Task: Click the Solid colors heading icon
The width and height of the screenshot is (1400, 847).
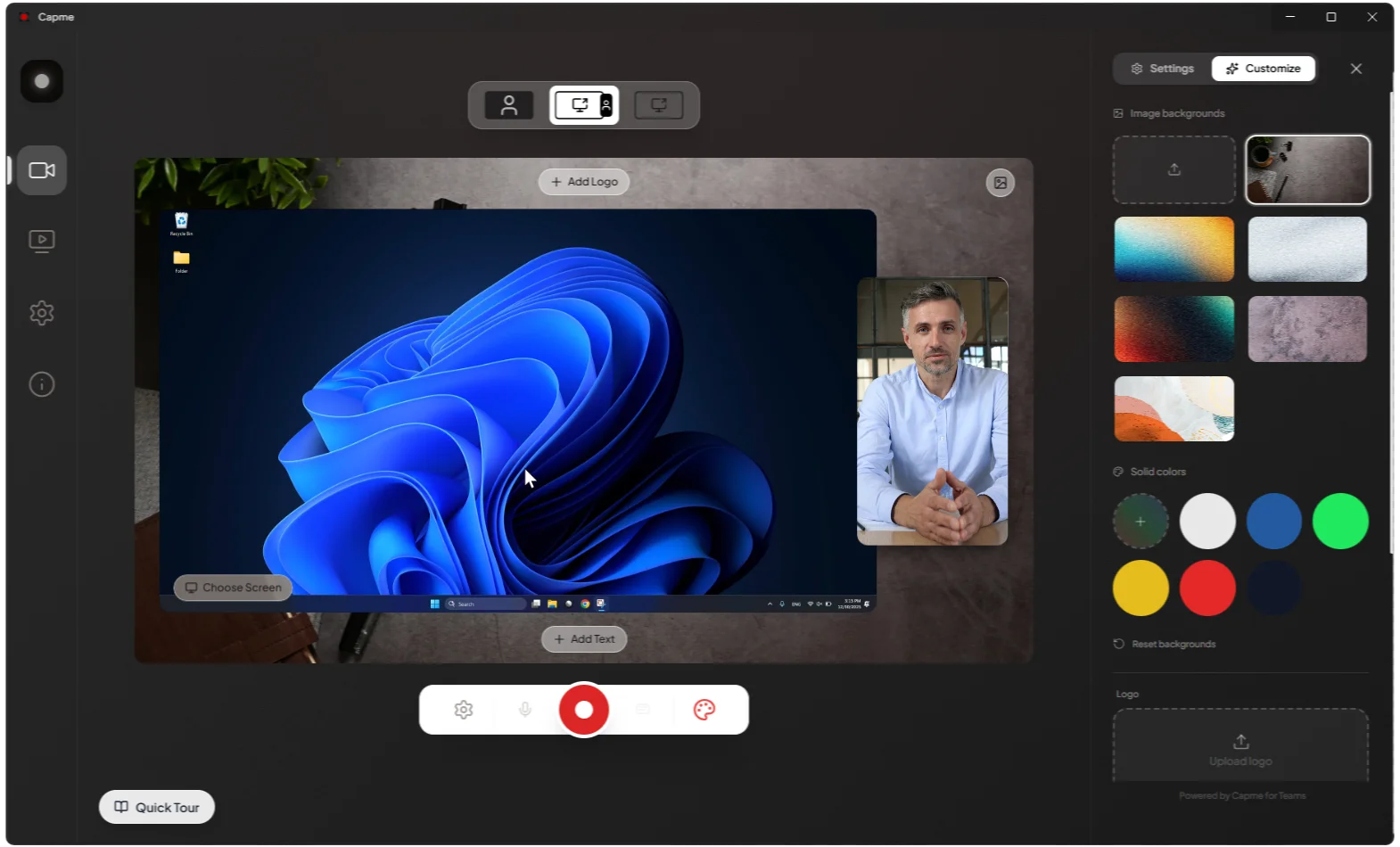Action: 1118,472
